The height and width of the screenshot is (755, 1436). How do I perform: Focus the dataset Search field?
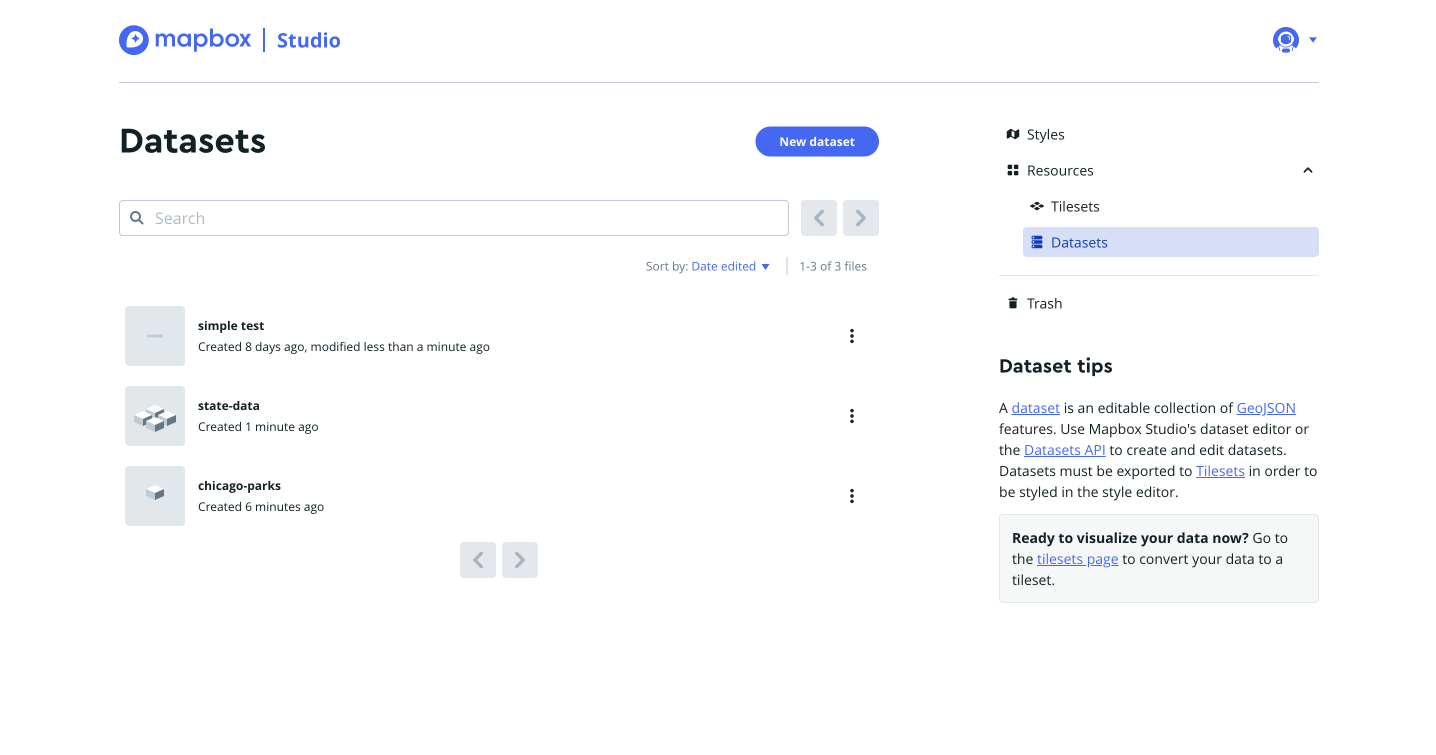coord(454,218)
